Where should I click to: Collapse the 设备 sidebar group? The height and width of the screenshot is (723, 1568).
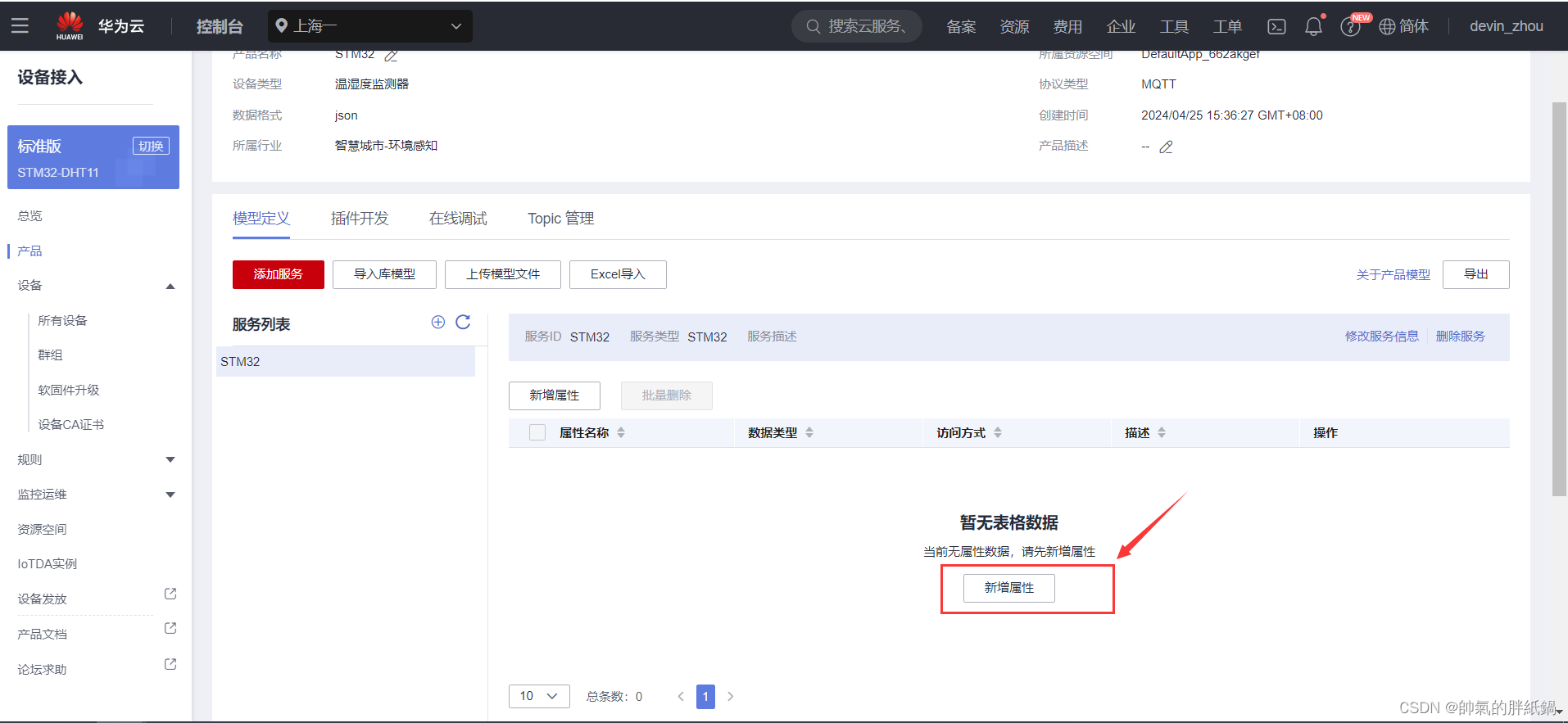coord(170,286)
